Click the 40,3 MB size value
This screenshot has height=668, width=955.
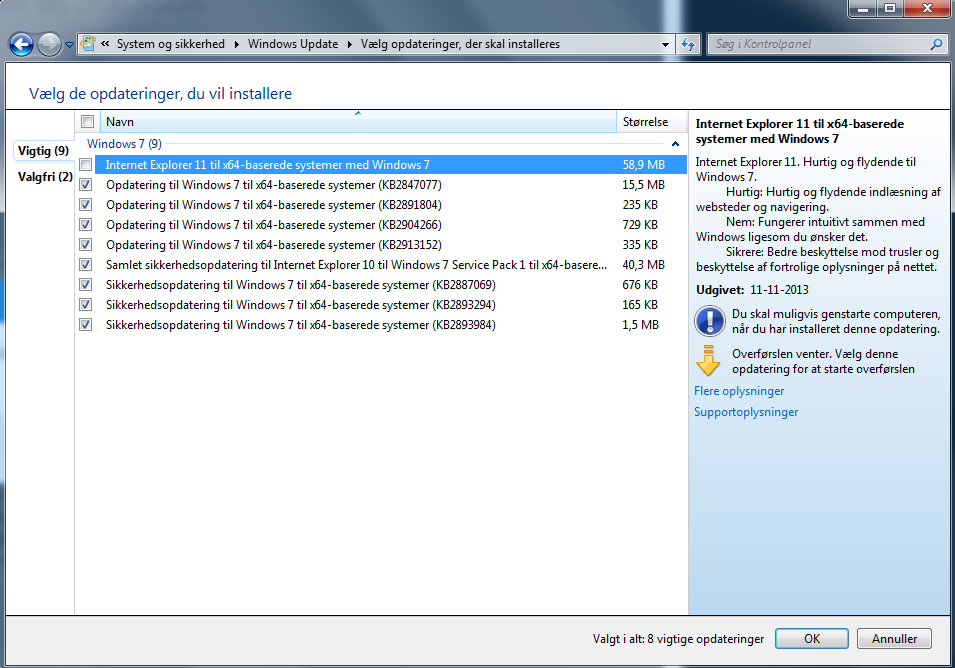pos(643,265)
